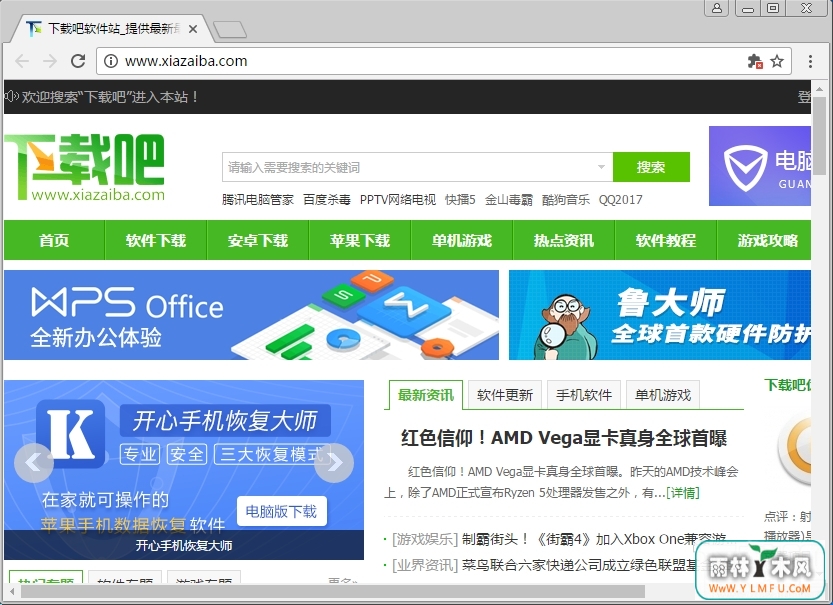Open 安卓下载 navigation item
The image size is (833, 605).
258,240
